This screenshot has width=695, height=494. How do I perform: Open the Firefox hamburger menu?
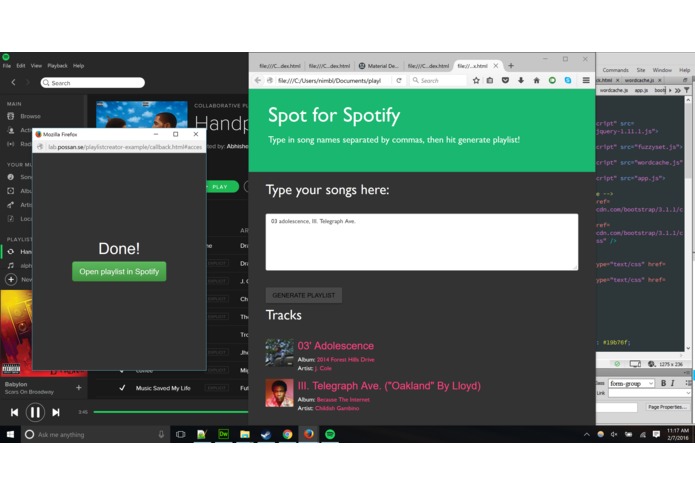tap(586, 80)
